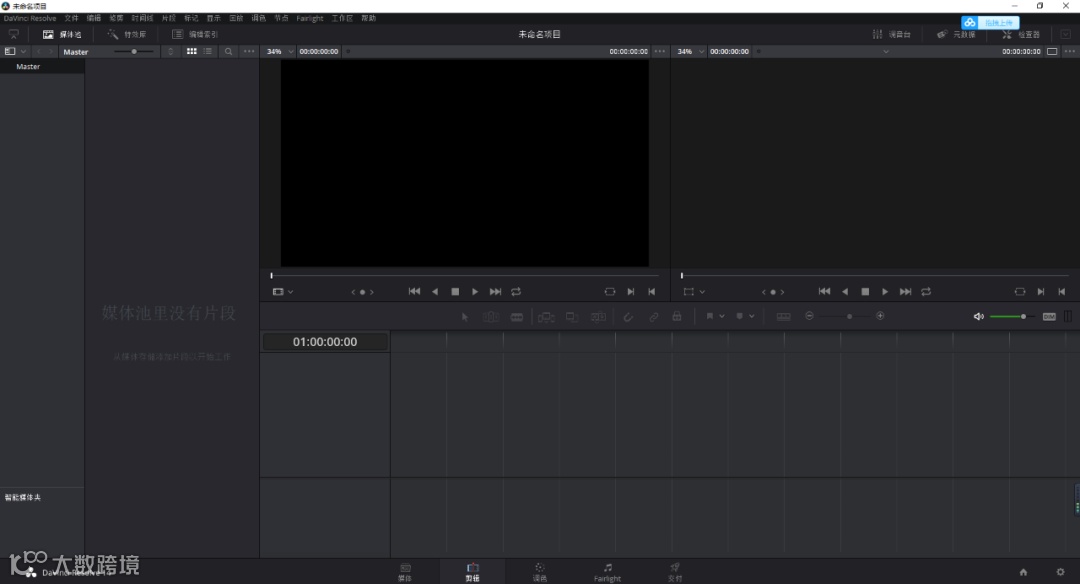The image size is (1080, 584).
Task: Click the presentation monitor icon at top-left toolbar
Action: 14,34
